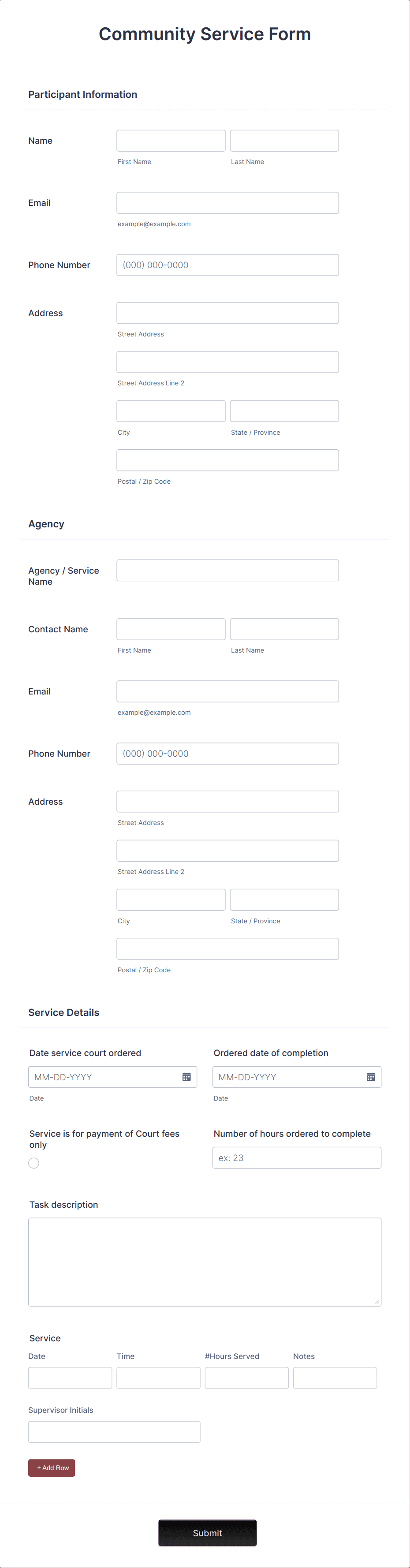Select the agency Contact First Name input
Viewport: 410px width, 1568px height.
coord(170,629)
